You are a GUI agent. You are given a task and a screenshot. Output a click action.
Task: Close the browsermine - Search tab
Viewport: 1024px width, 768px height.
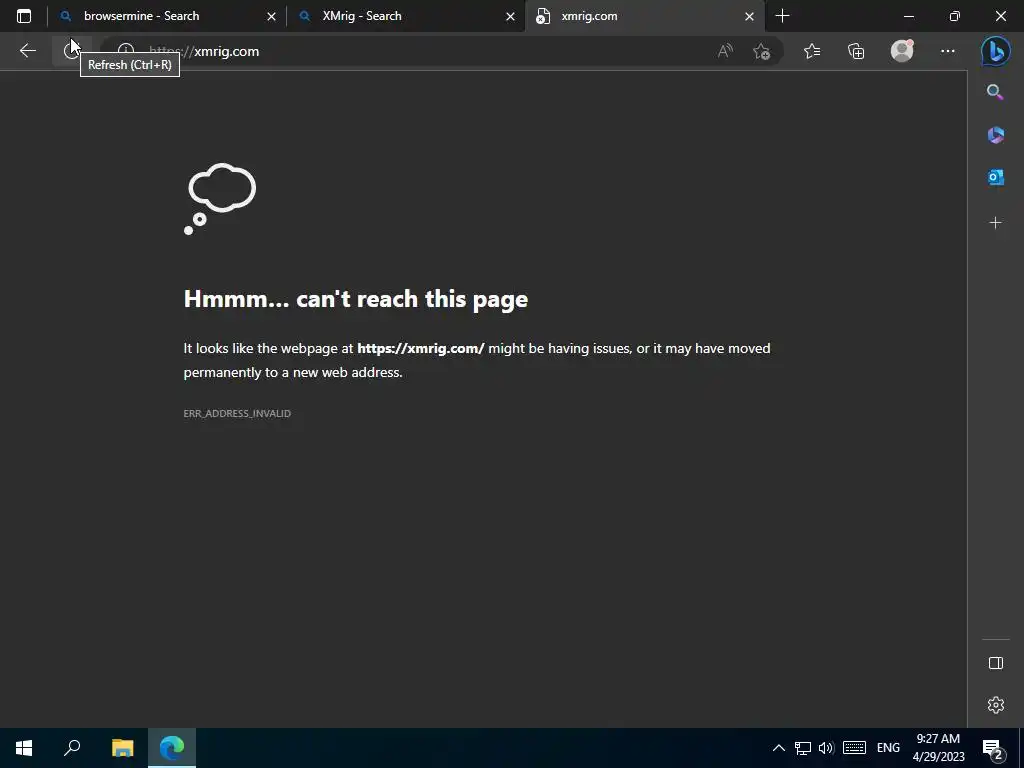[271, 16]
